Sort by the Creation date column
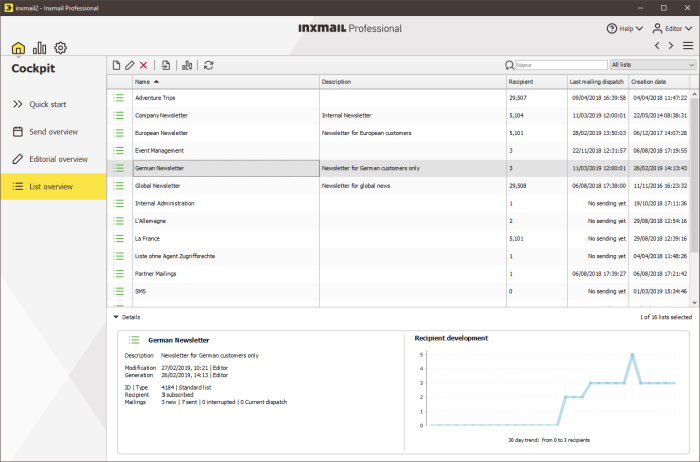Viewport: 700px width, 462px height. click(x=659, y=82)
